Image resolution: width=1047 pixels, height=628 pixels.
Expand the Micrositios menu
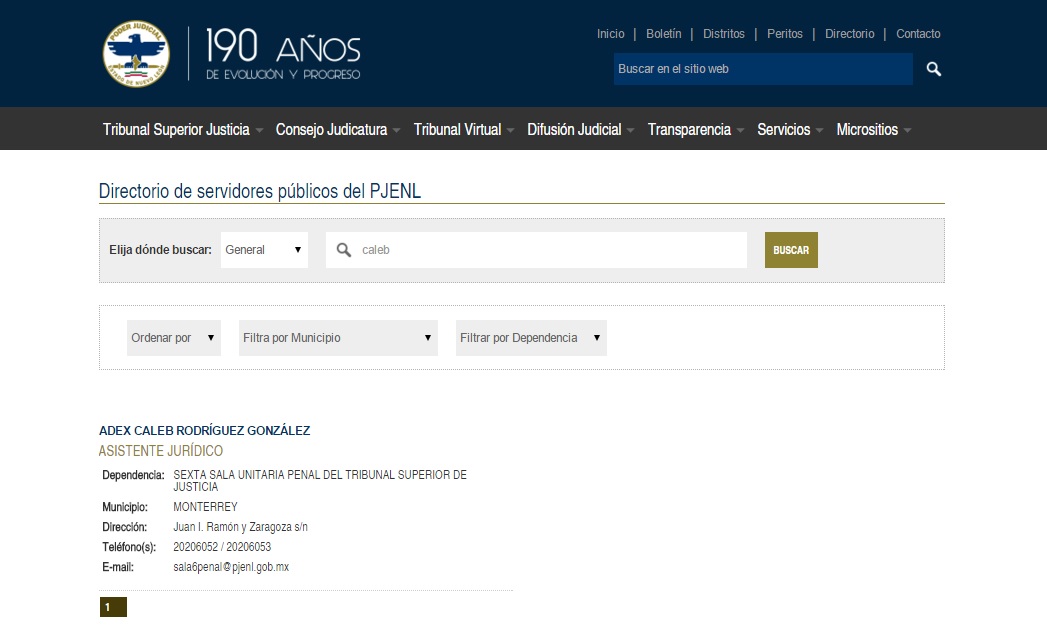873,130
